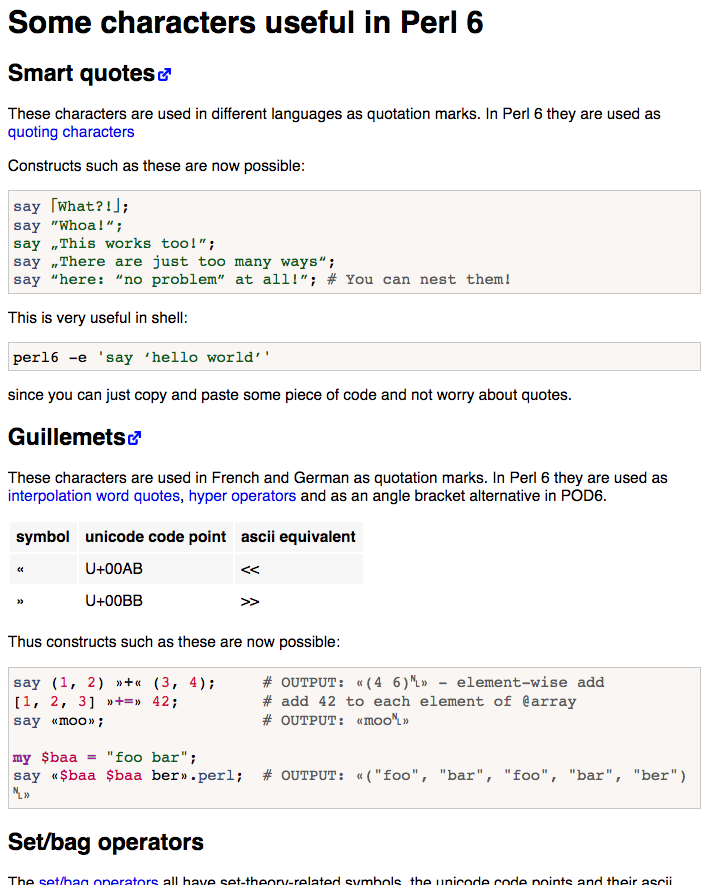
Task: Click the 'Guillemets' heading text
Action: (66, 437)
